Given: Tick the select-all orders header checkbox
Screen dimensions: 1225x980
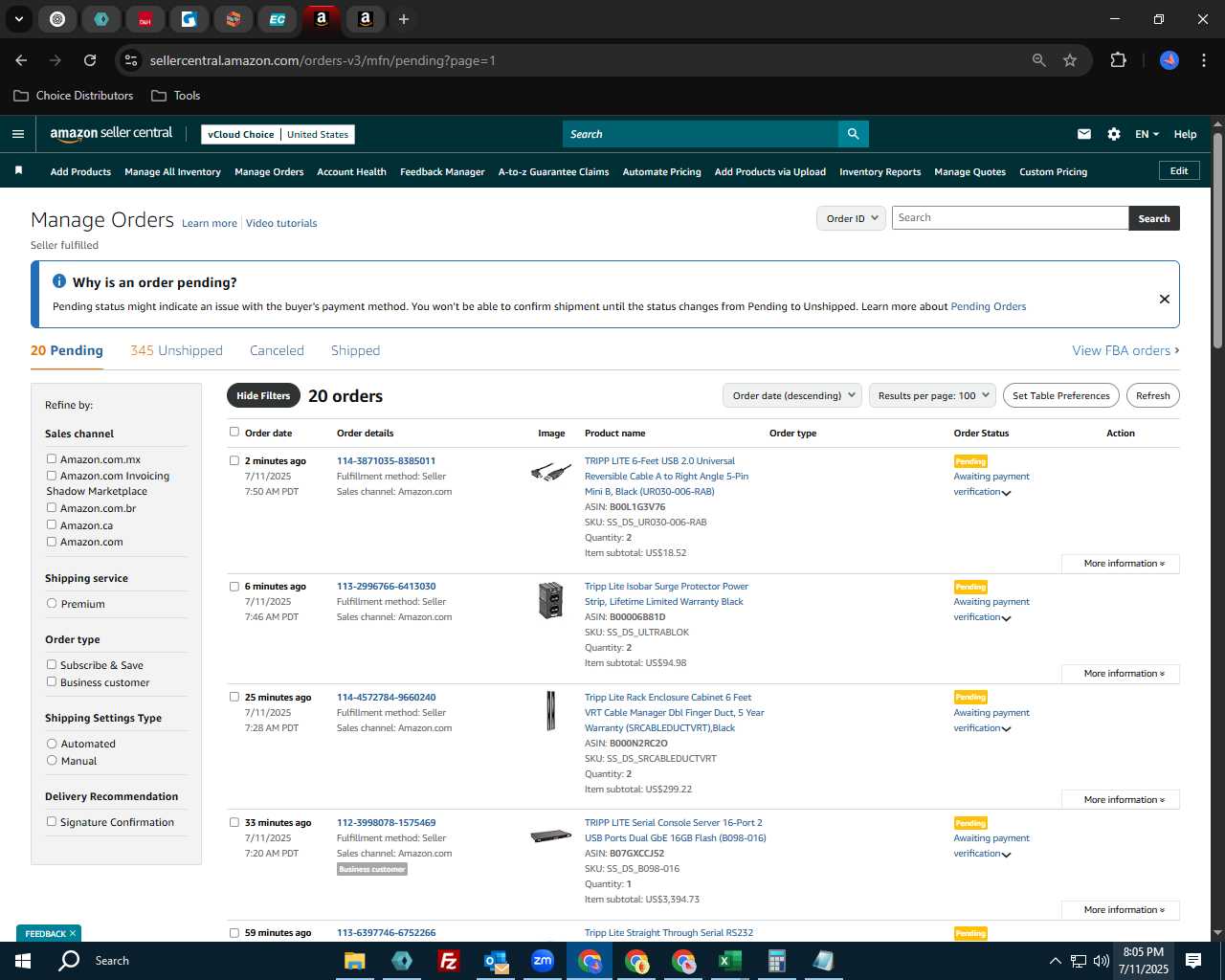Looking at the screenshot, I should (234, 432).
